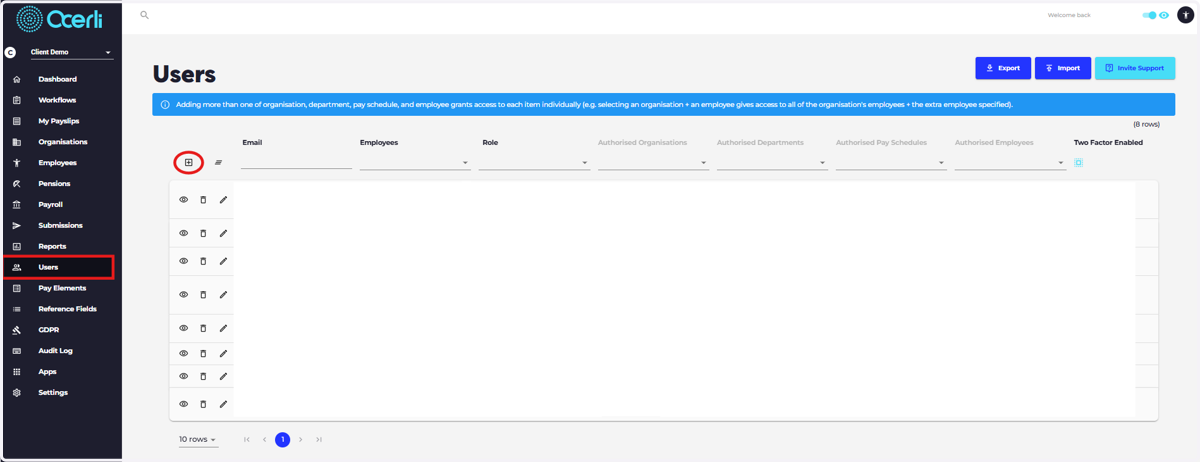View the first user row via eye icon
Screen dimensions: 1200x462
pos(184,200)
